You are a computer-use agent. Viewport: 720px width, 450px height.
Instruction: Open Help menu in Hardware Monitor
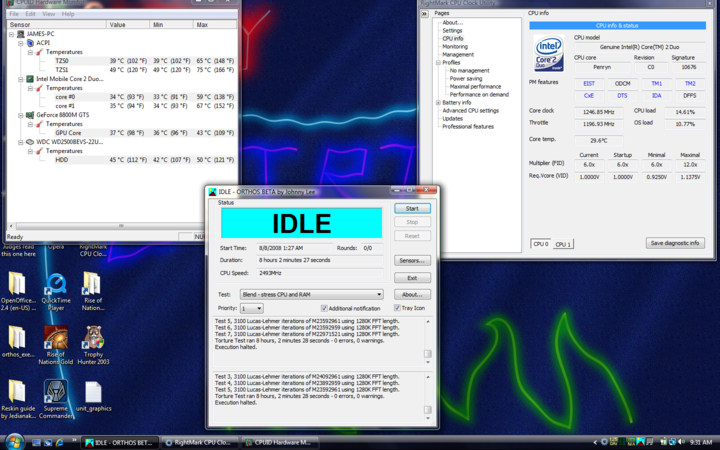coord(68,14)
